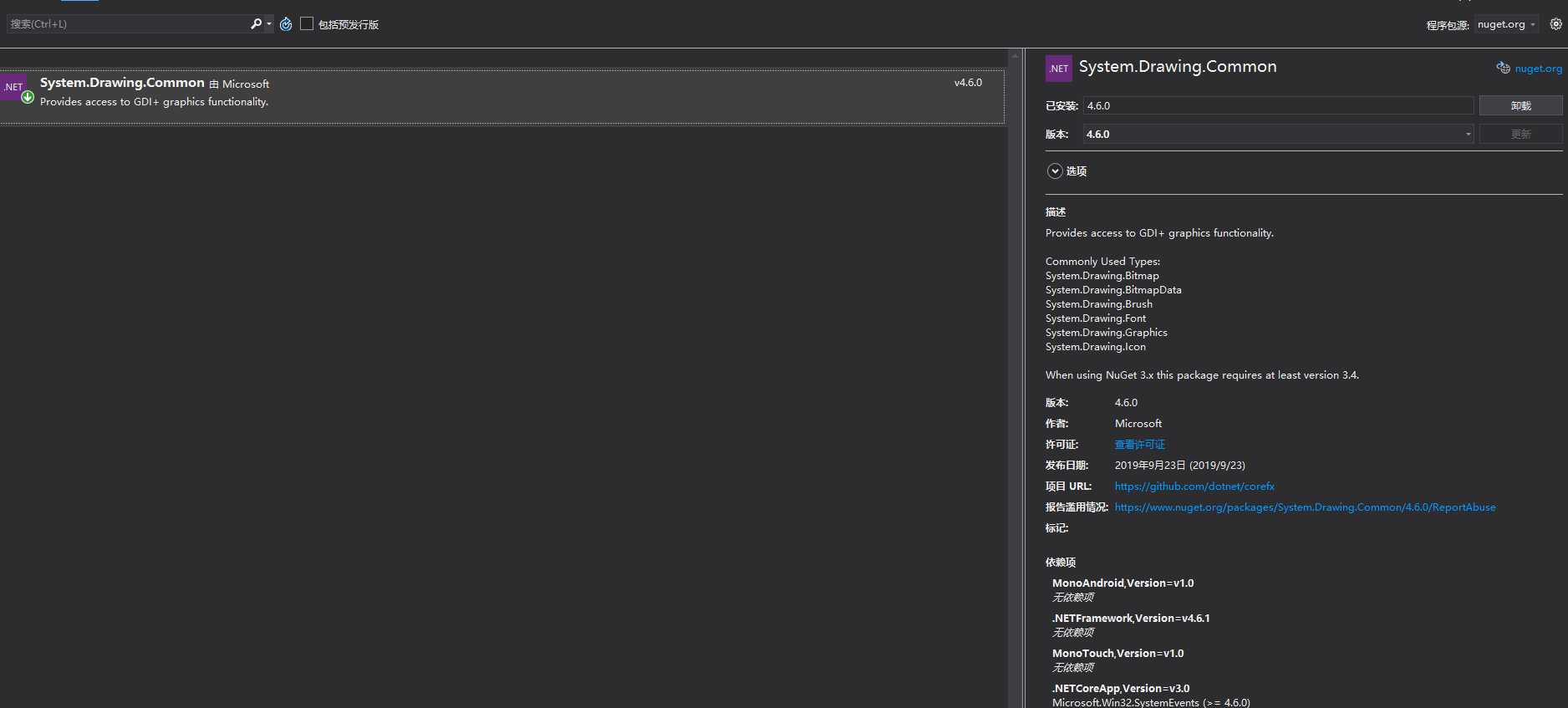This screenshot has height=708, width=1568.
Task: Toggle the include prerelease checkbox
Action: (307, 23)
